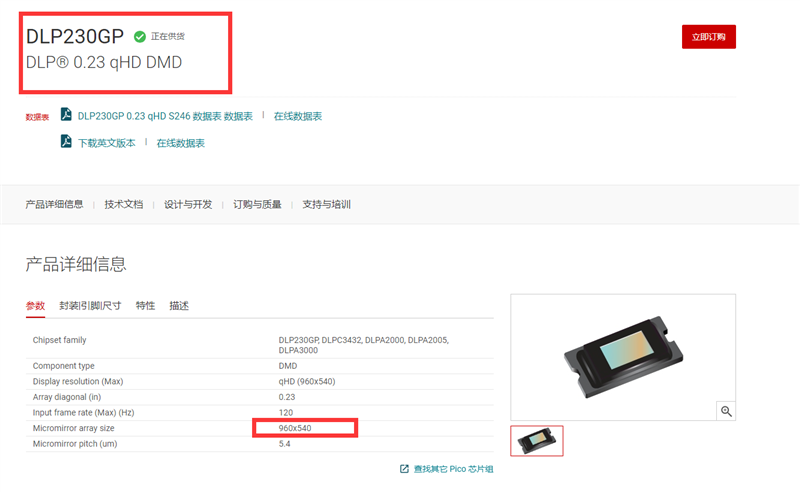The image size is (800, 492).
Task: Go to 设计与开发 navigation item
Action: 188,204
